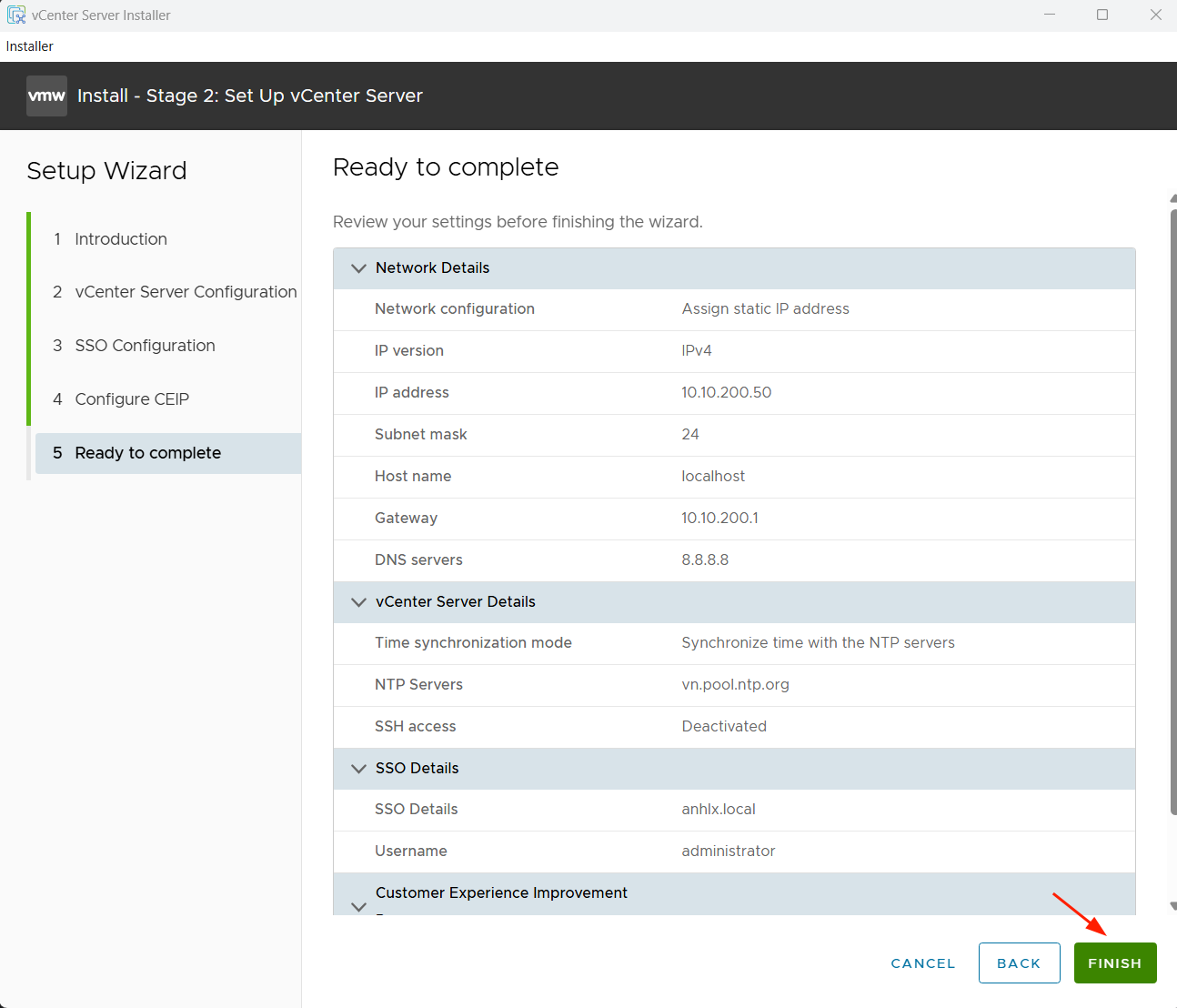
Task: Collapse the Customer Experience Improvement section
Action: [359, 906]
